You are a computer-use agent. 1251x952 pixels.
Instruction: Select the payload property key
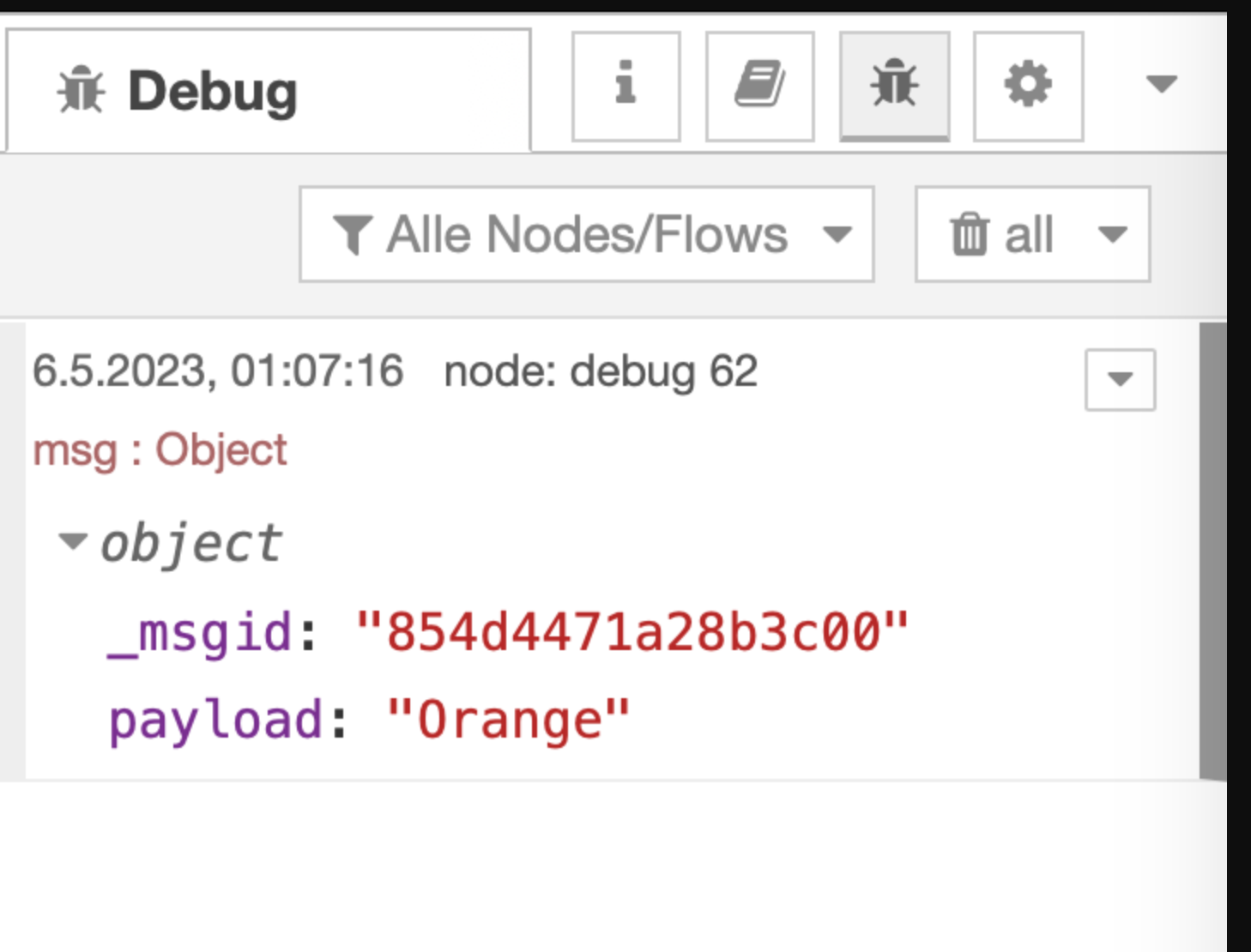pyautogui.click(x=215, y=721)
